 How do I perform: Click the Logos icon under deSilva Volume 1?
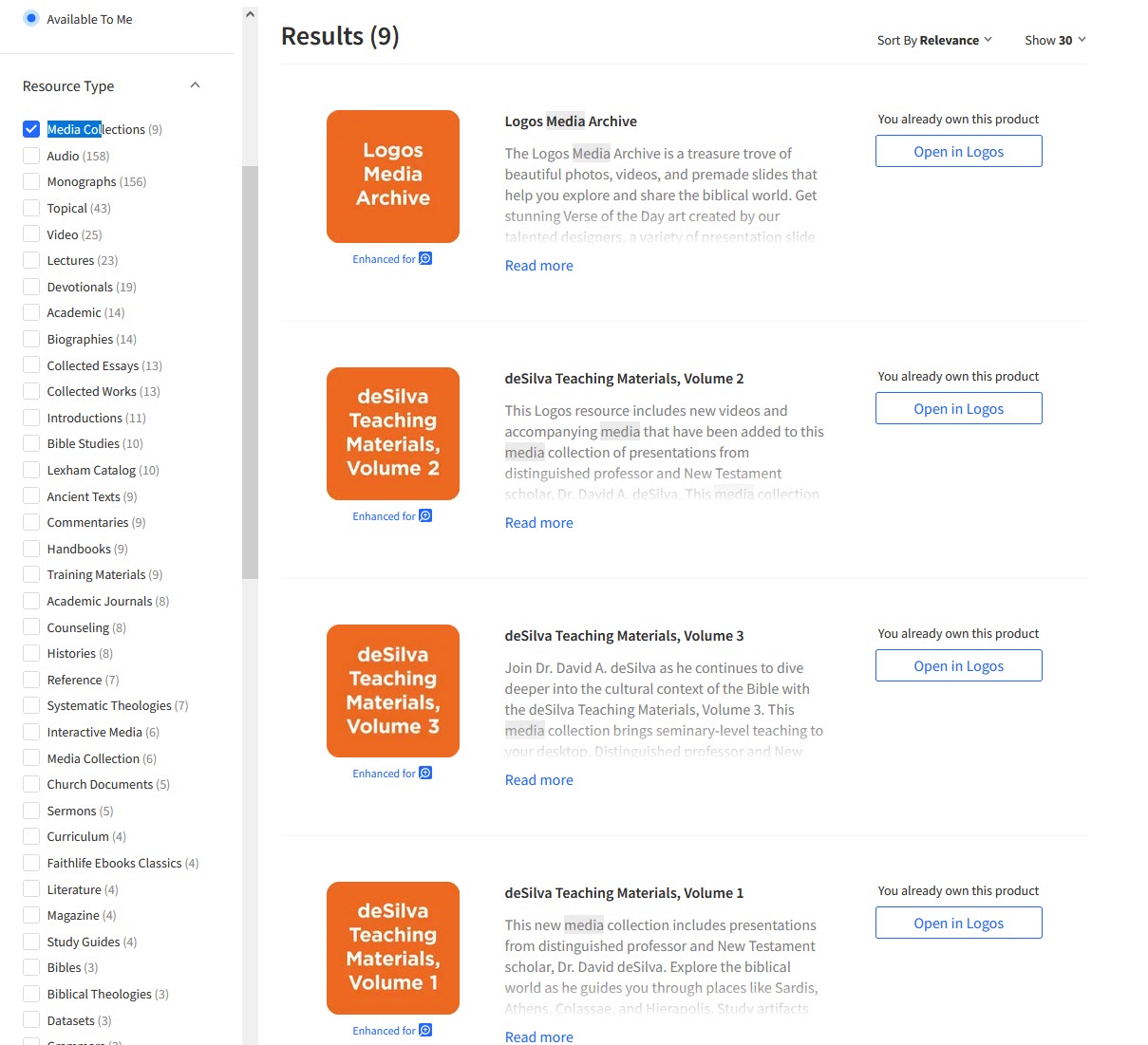pyautogui.click(x=425, y=1030)
